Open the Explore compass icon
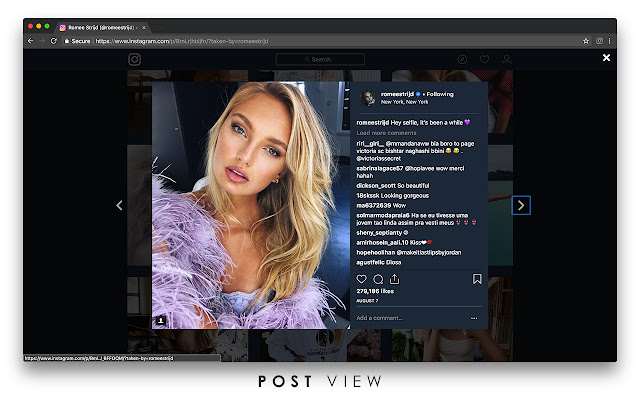640x400 pixels. tap(462, 60)
